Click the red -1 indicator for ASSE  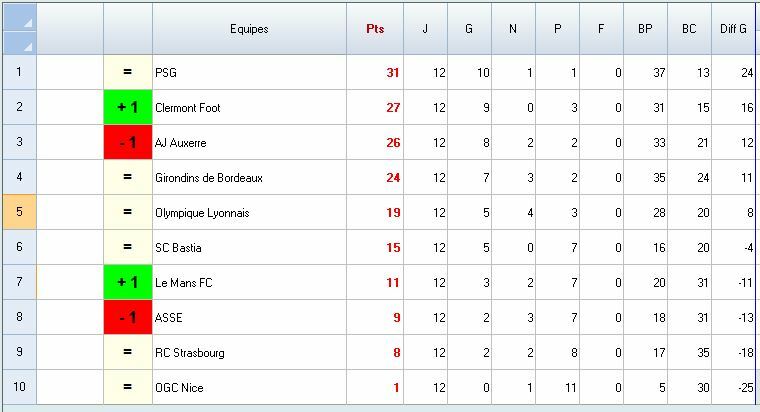coord(128,317)
